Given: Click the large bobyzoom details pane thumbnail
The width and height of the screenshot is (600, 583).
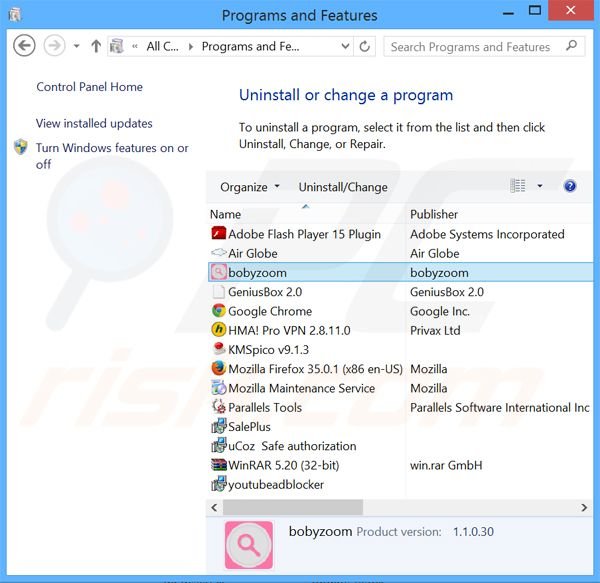Looking at the screenshot, I should (249, 545).
